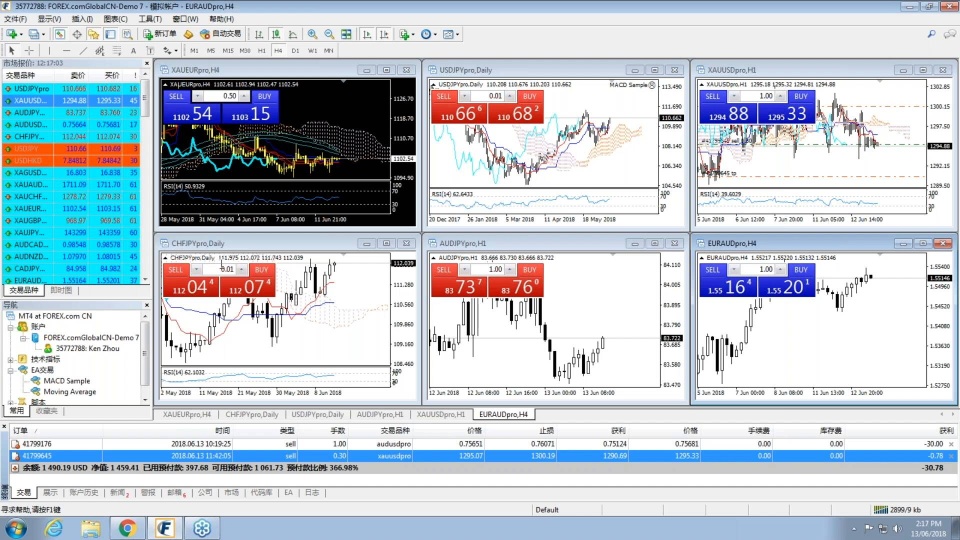Collapse the EA交易 tree node
The image size is (960, 540).
(10, 370)
